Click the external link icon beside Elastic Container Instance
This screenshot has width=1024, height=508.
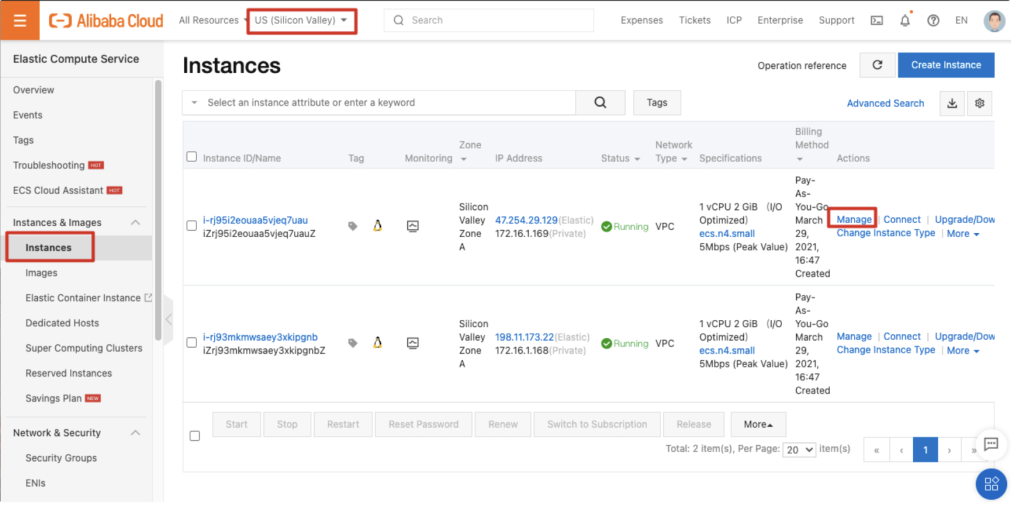pyautogui.click(x=148, y=298)
